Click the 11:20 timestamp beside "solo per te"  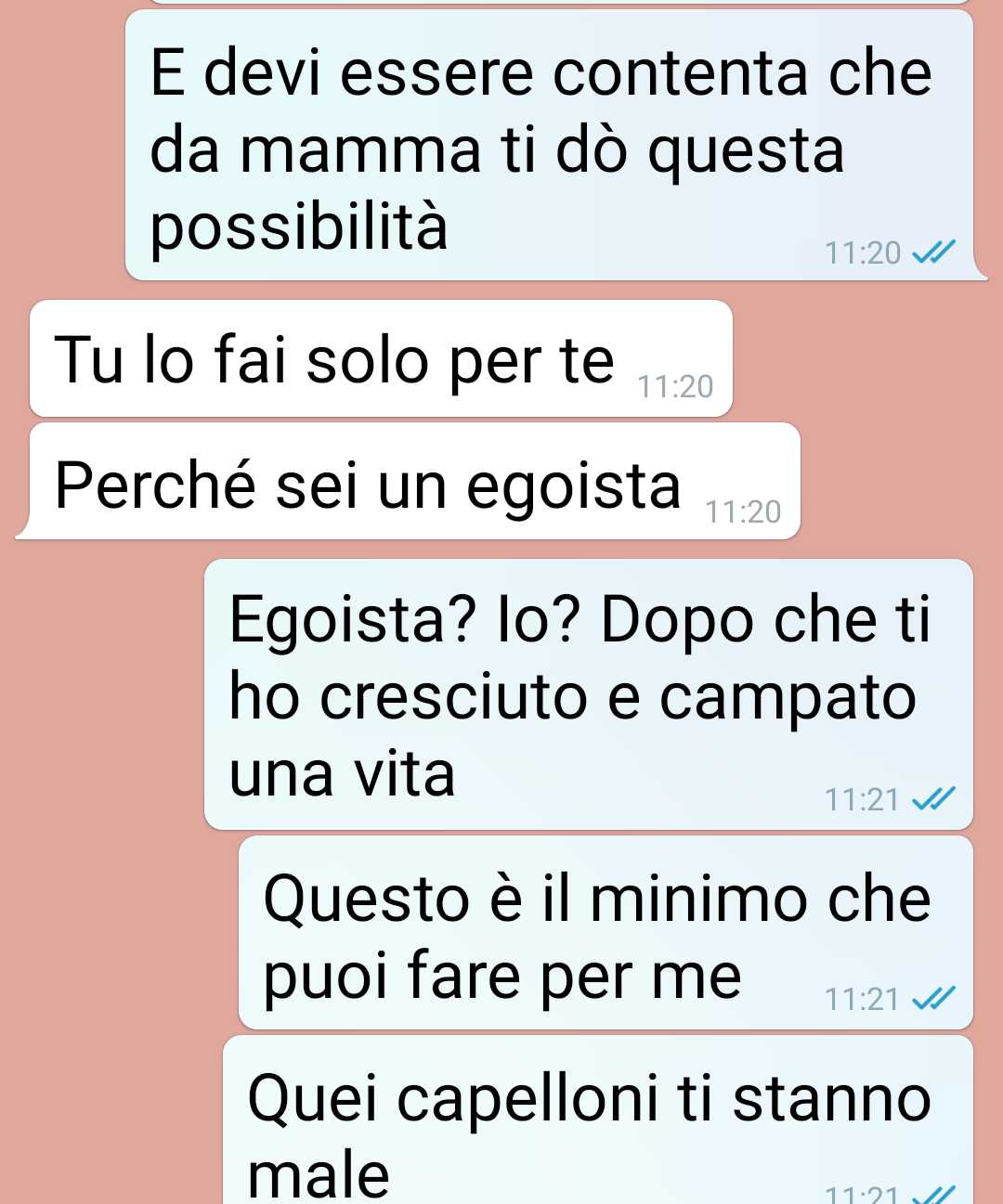(x=675, y=386)
